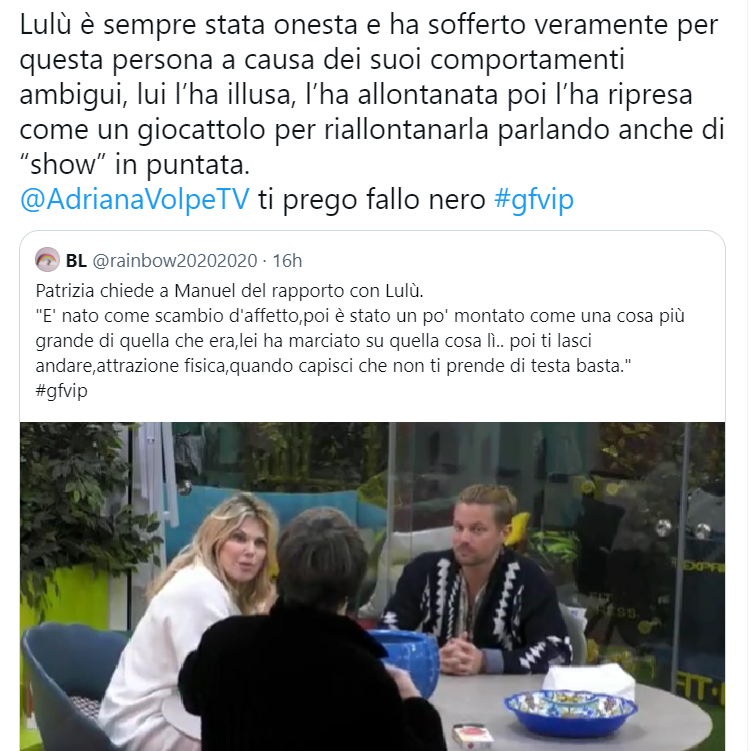
Task: Open the BL display name profile
Action: (x=76, y=261)
